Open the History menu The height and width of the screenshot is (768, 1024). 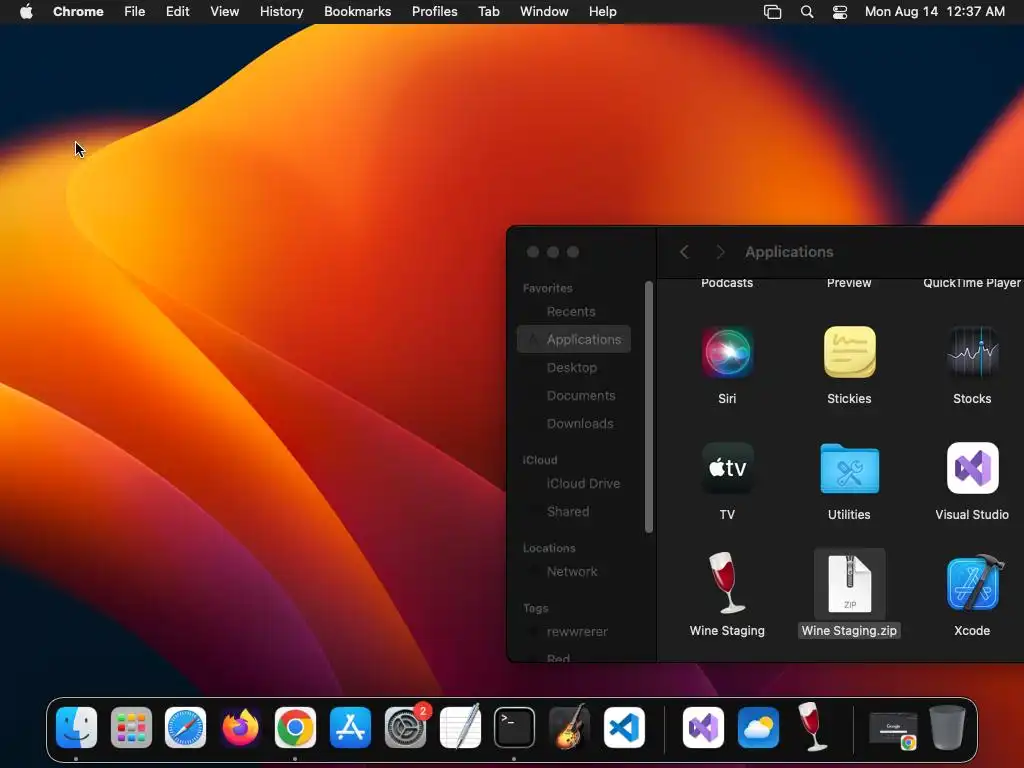281,12
